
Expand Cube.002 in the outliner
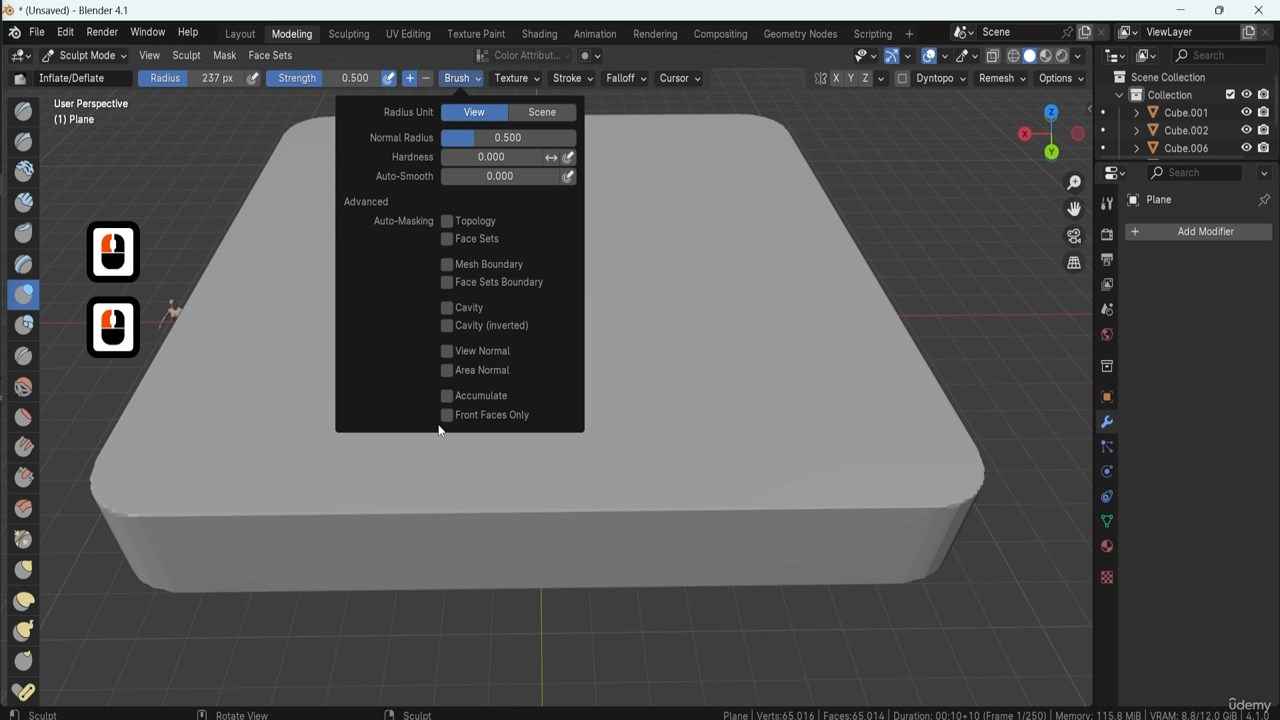coord(1137,131)
